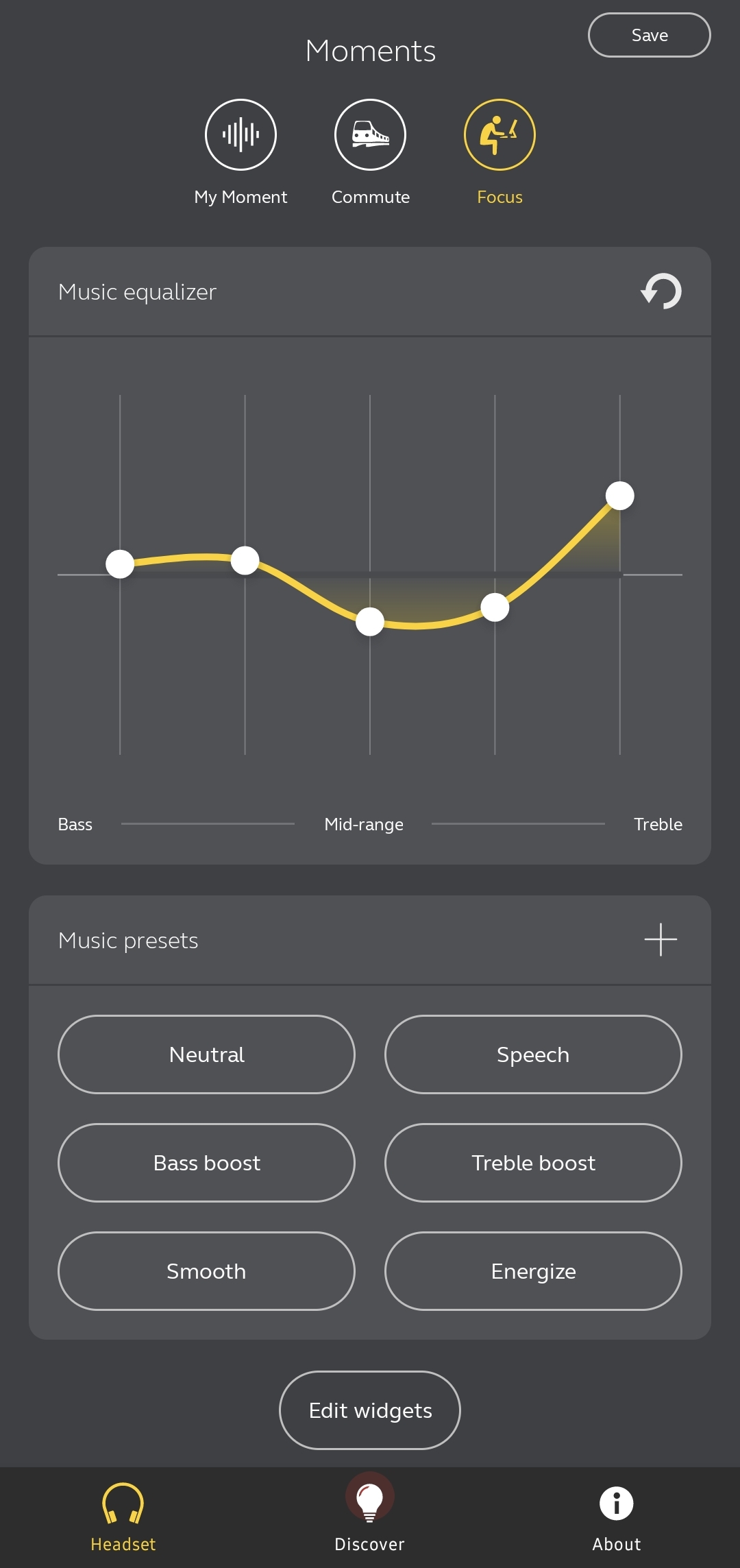
Task: Select the My Moment waveform icon
Action: (x=241, y=134)
